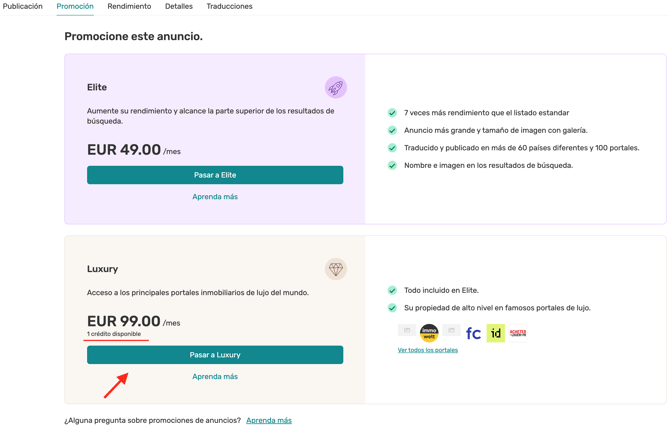Click the checkmark beside 'Todo incluido en Elite'
The image size is (670, 427).
click(x=392, y=290)
